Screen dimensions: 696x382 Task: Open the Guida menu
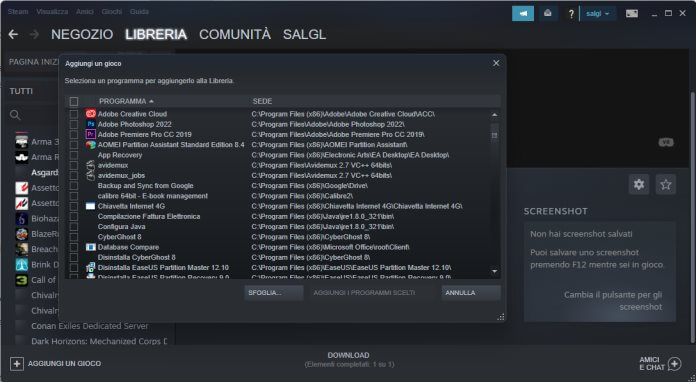[139, 12]
